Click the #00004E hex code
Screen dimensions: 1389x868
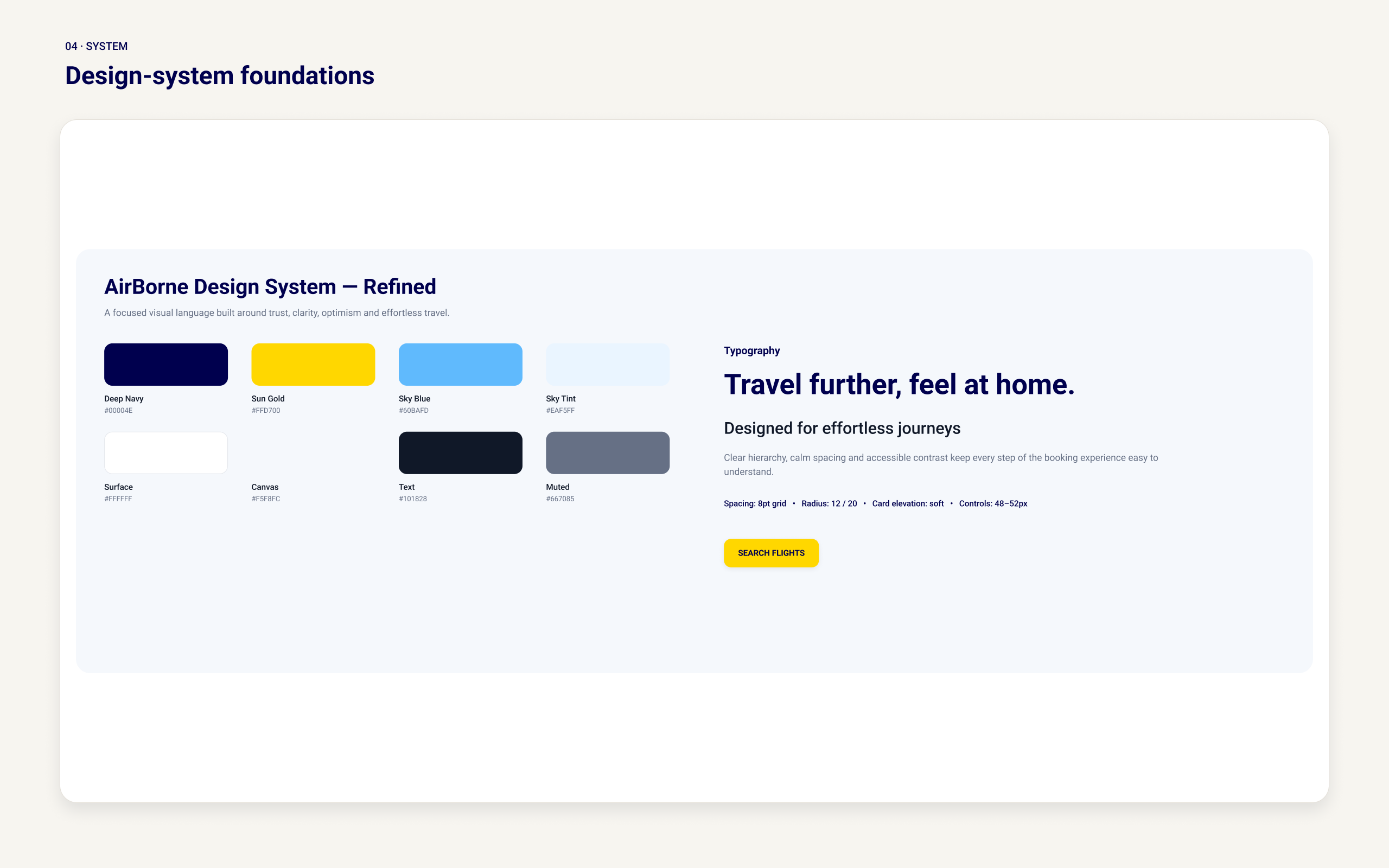click(x=118, y=411)
